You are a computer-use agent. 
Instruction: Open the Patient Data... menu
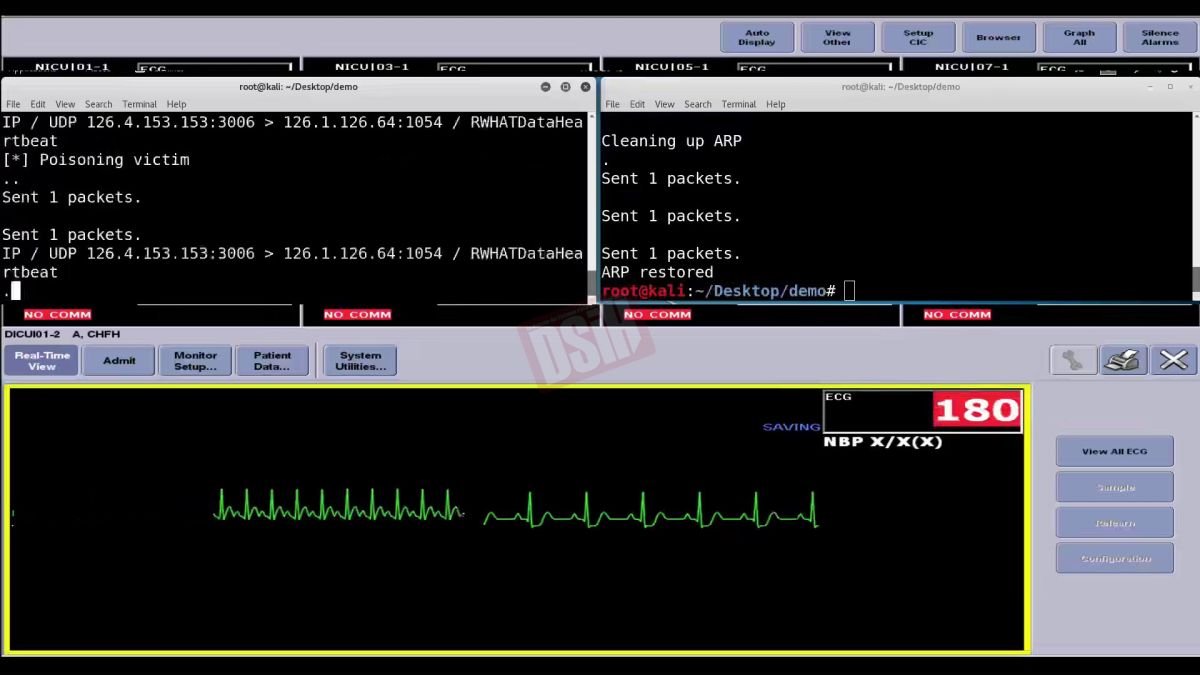[272, 361]
